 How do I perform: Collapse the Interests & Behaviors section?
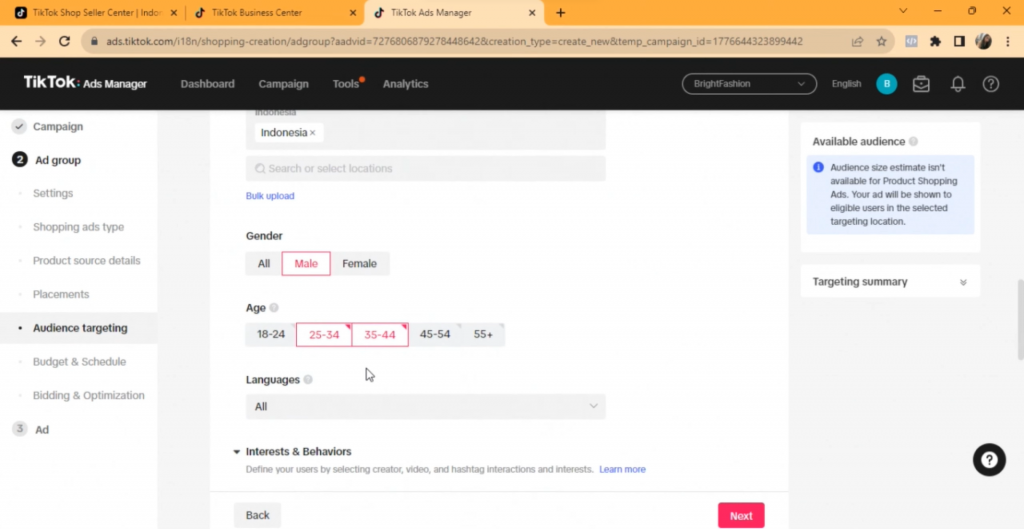tap(237, 452)
